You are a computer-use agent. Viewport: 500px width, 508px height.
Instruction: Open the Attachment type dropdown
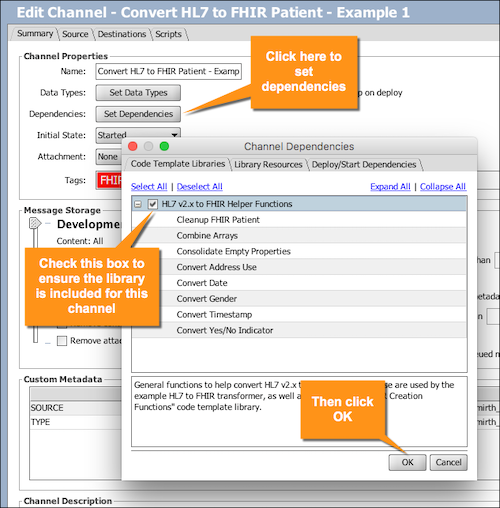pyautogui.click(x=109, y=157)
